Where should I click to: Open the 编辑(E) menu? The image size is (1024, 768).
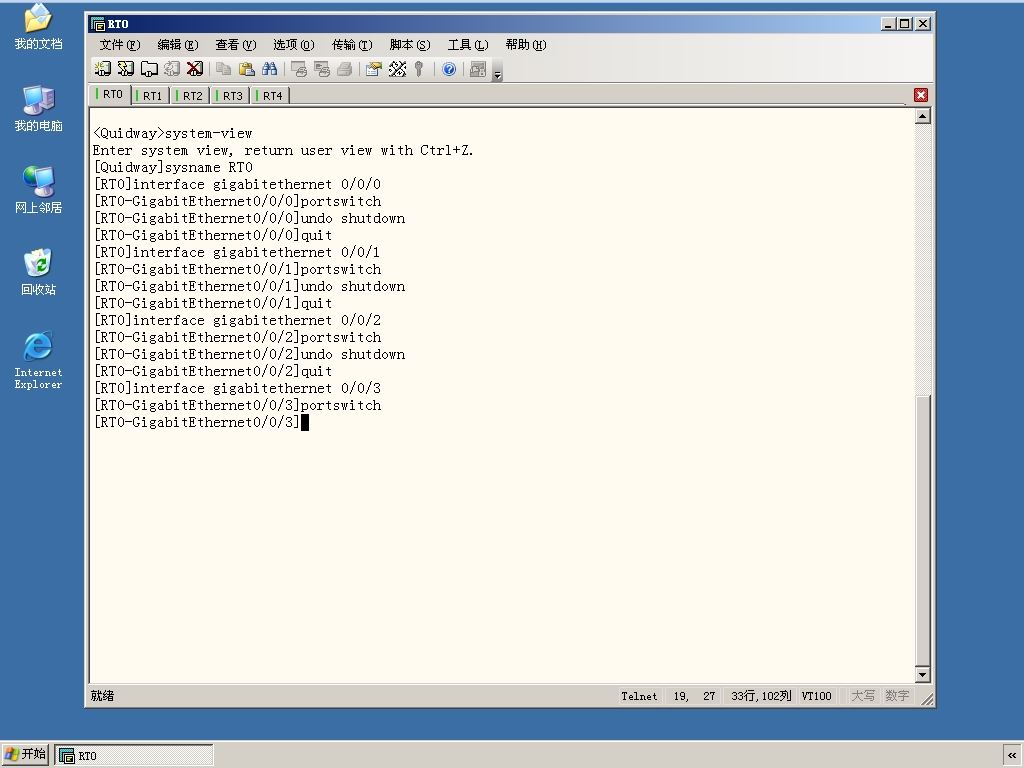pos(178,45)
